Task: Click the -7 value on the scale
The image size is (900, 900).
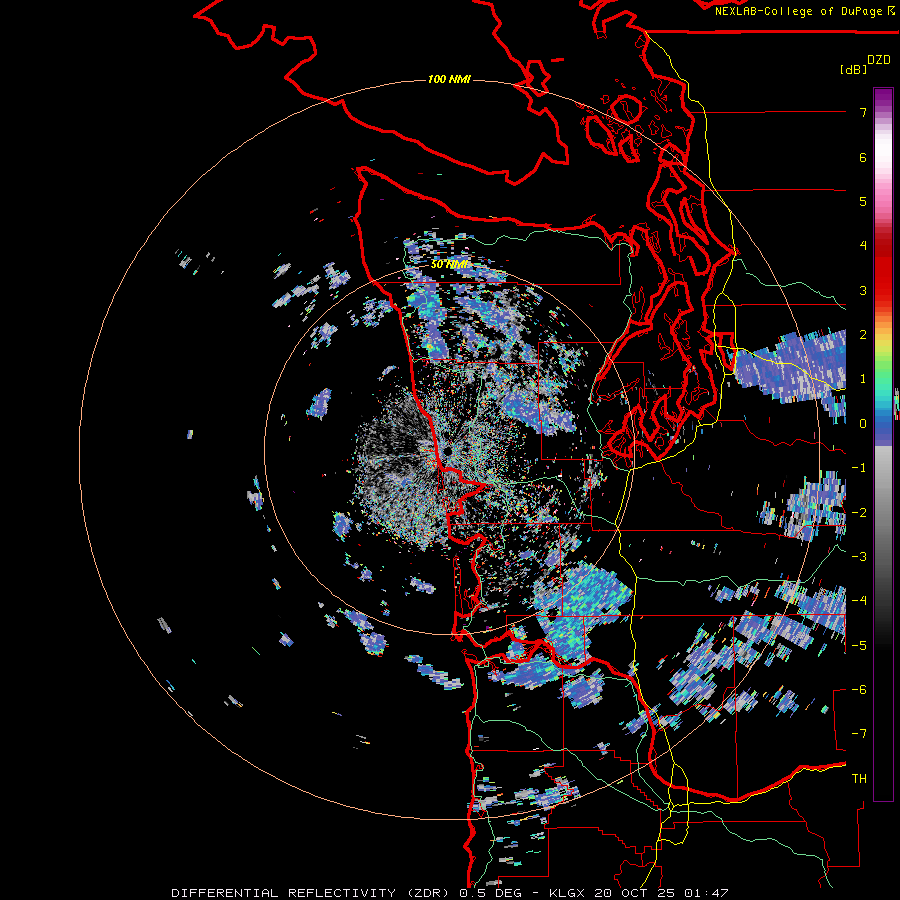Action: [x=859, y=734]
